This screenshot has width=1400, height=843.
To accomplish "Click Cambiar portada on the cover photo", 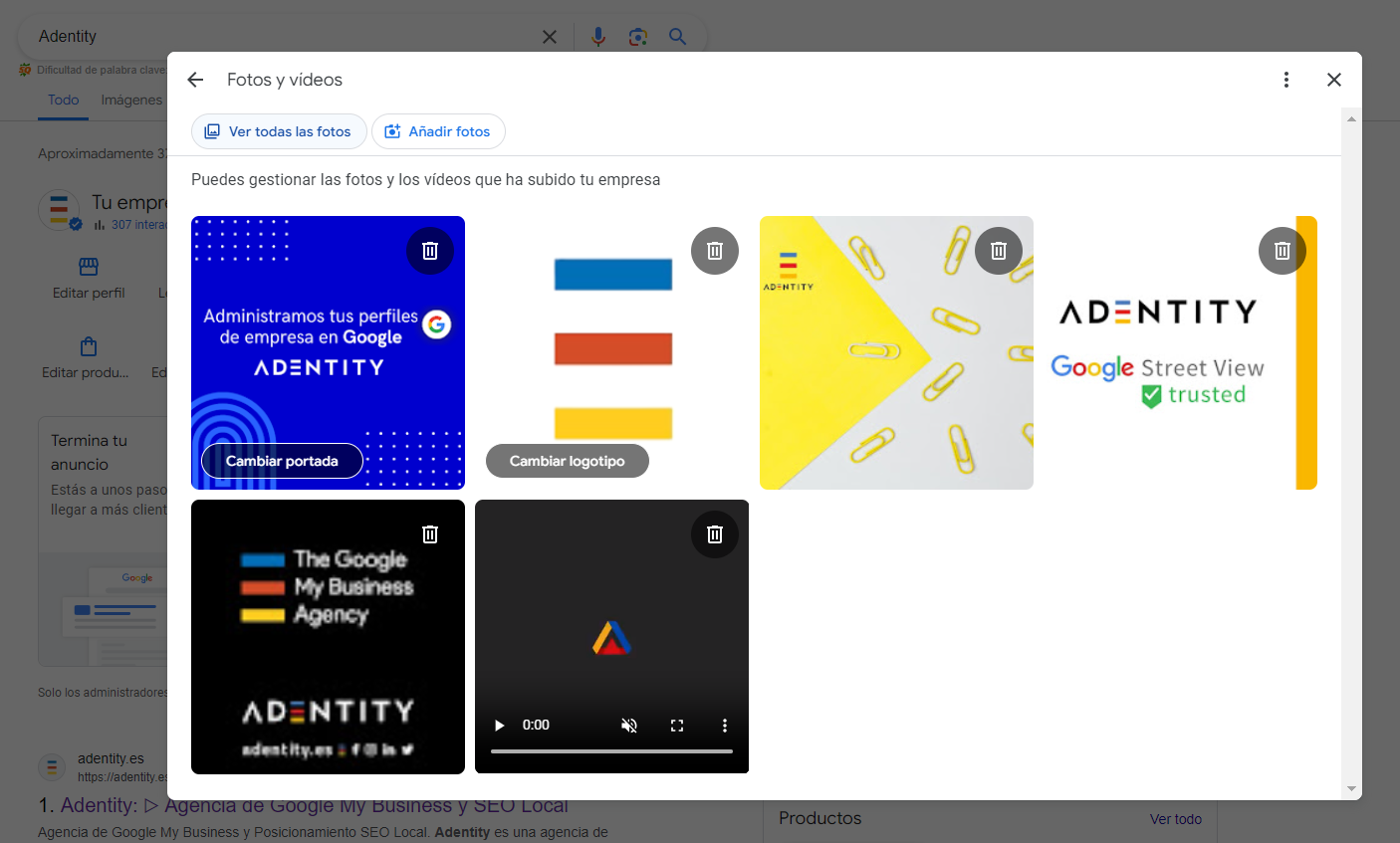I will [x=282, y=461].
